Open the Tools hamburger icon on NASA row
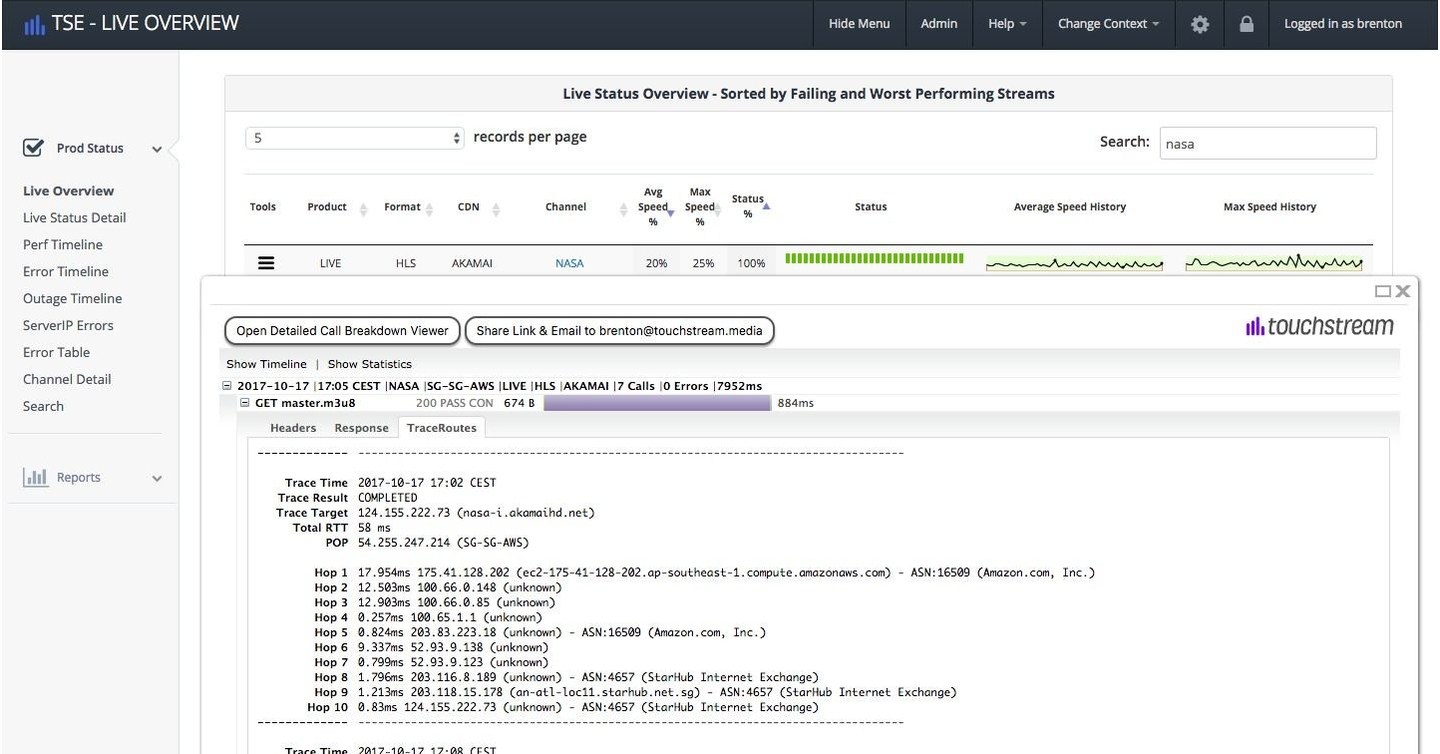The image size is (1440, 754). click(x=265, y=262)
